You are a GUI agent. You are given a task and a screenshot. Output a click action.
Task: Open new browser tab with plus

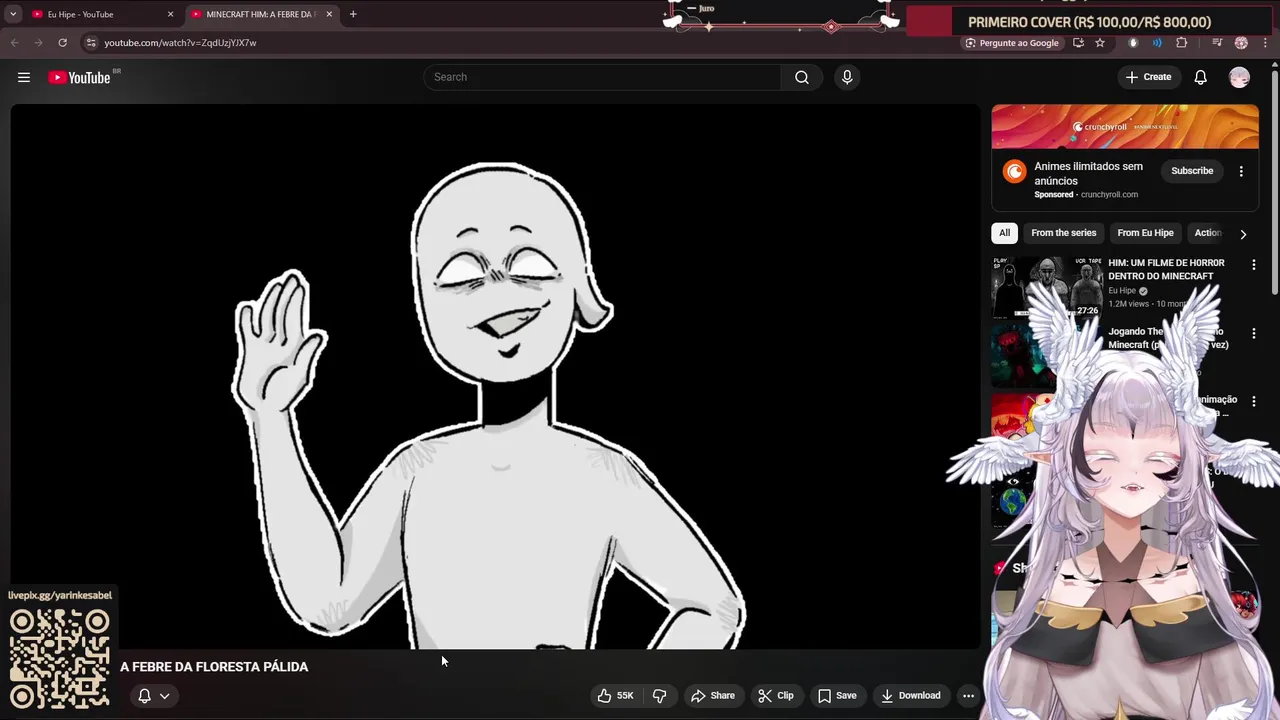point(353,14)
